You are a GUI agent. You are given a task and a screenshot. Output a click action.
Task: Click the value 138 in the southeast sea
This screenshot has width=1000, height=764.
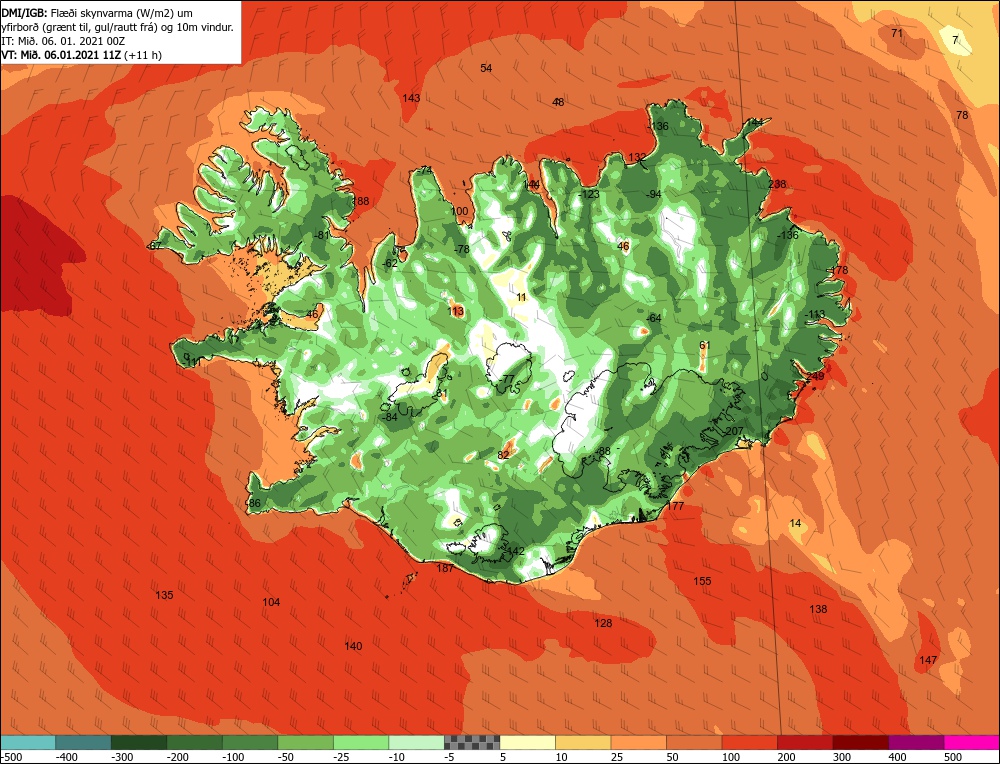818,609
